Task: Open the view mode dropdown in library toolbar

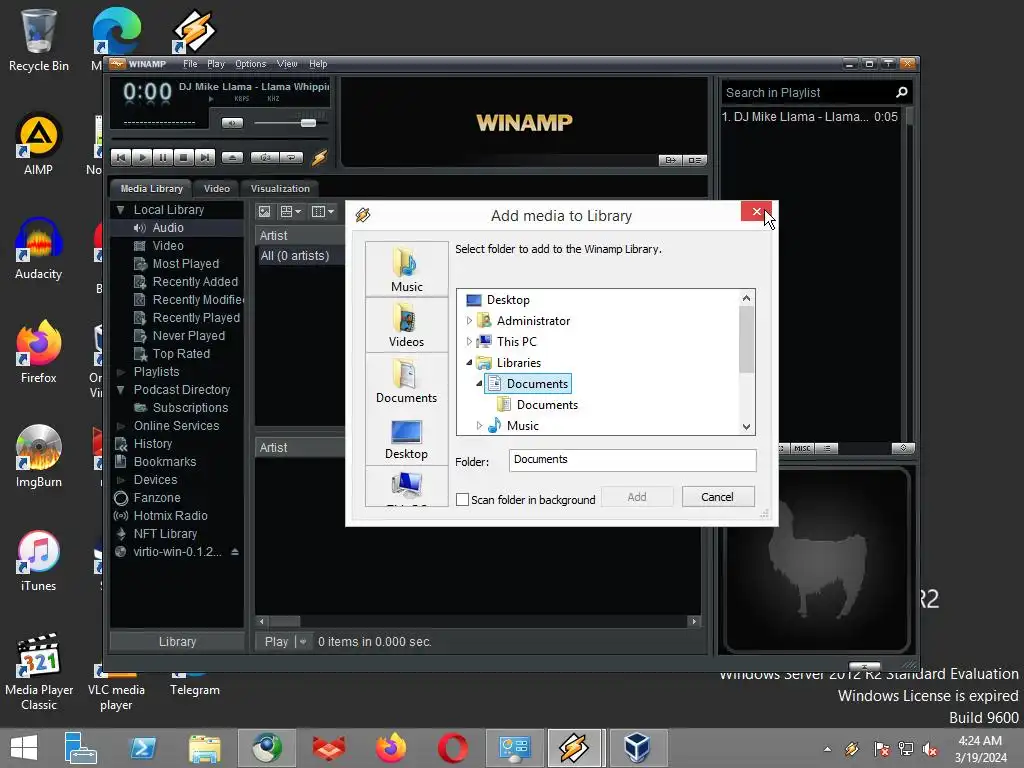Action: (x=291, y=212)
